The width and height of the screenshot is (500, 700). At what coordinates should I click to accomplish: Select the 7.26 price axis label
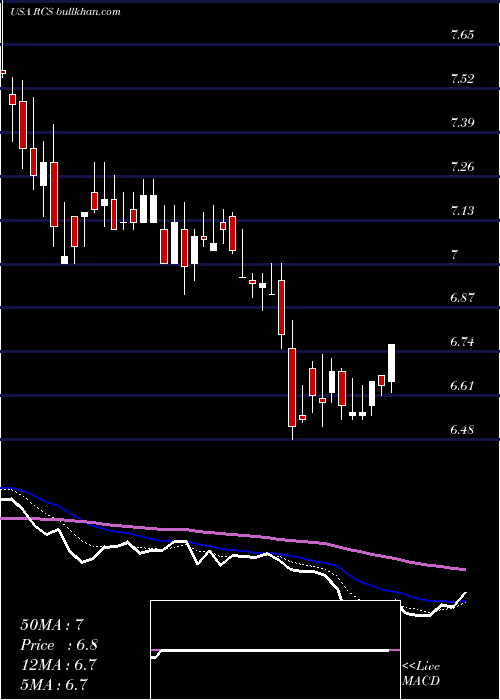point(462,167)
